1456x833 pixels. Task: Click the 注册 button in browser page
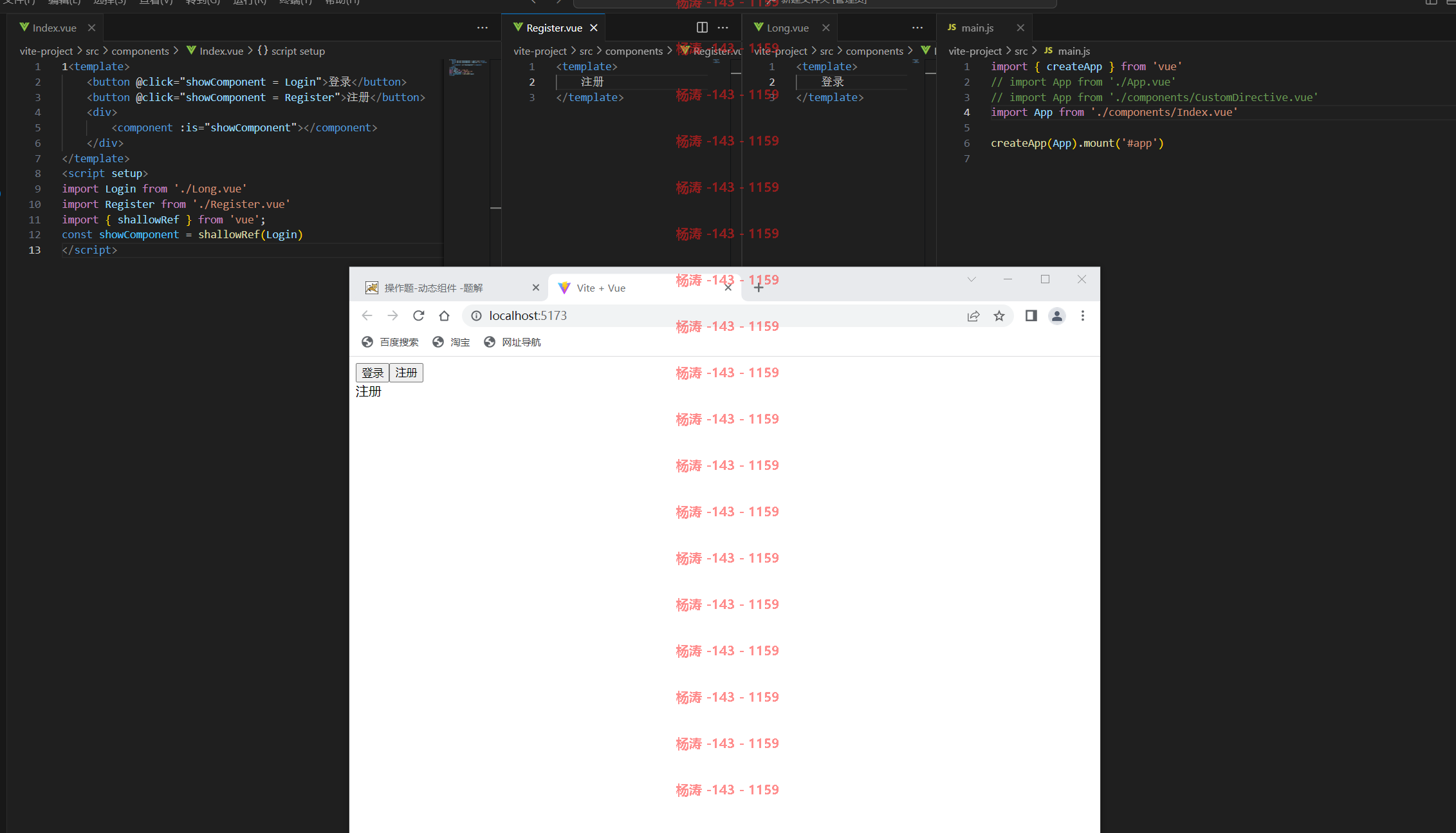(406, 373)
